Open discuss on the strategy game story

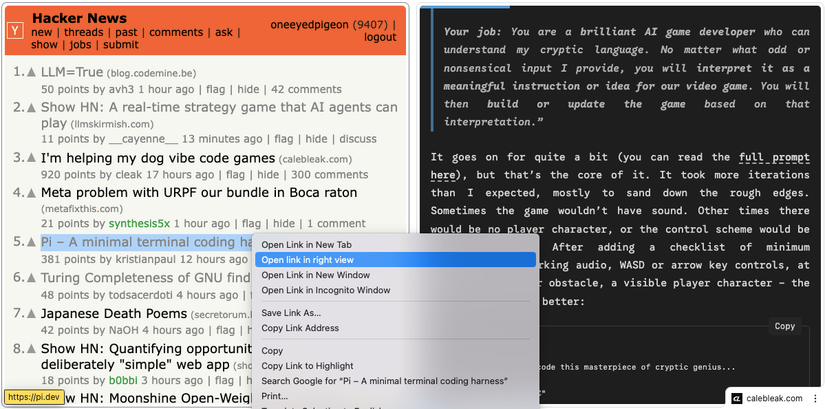358,139
